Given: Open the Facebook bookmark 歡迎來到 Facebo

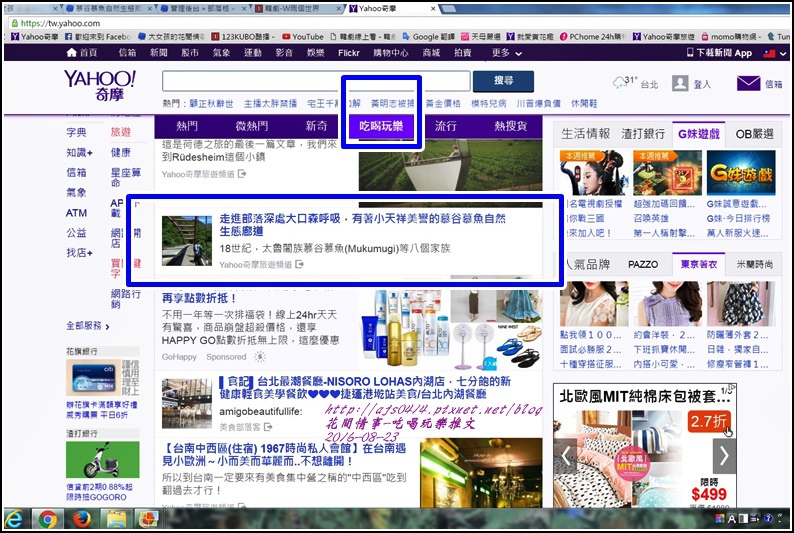Looking at the screenshot, I should point(98,36).
